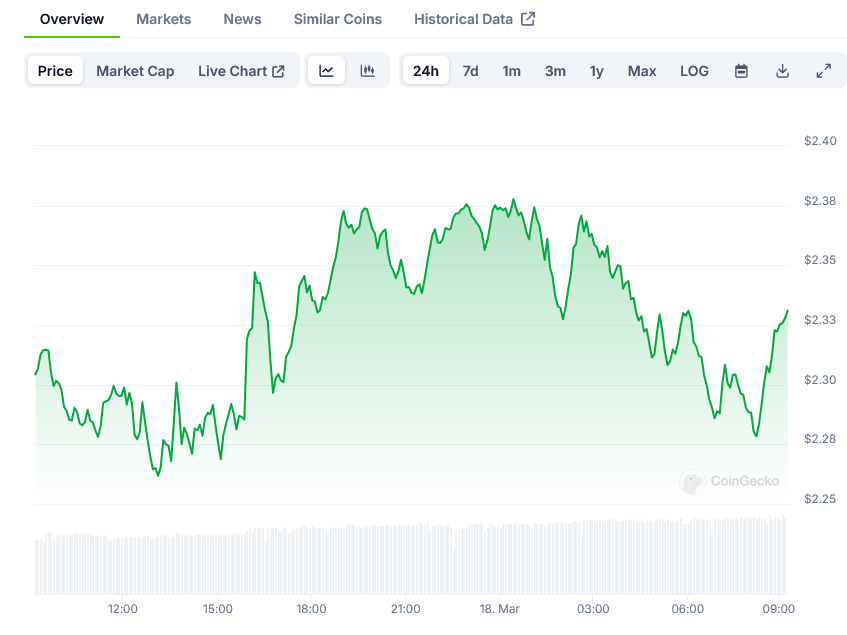Click the 18. Mar date axis label

point(499,609)
